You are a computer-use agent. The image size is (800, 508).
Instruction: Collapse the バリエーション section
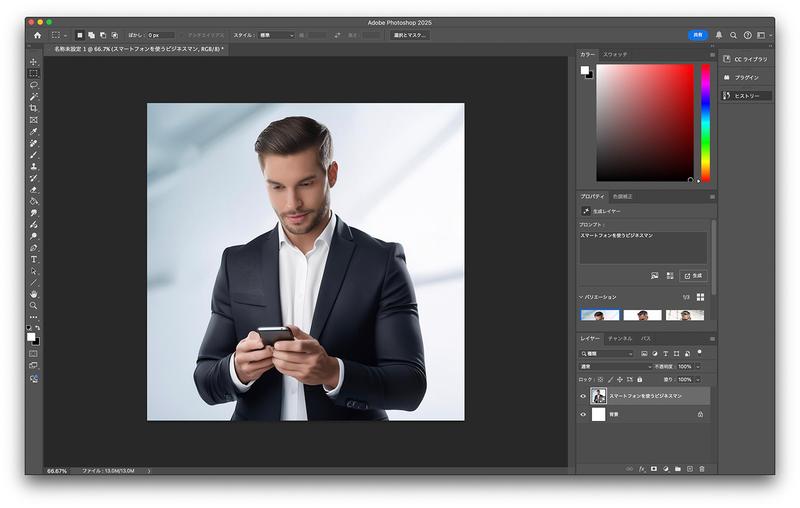coord(581,297)
